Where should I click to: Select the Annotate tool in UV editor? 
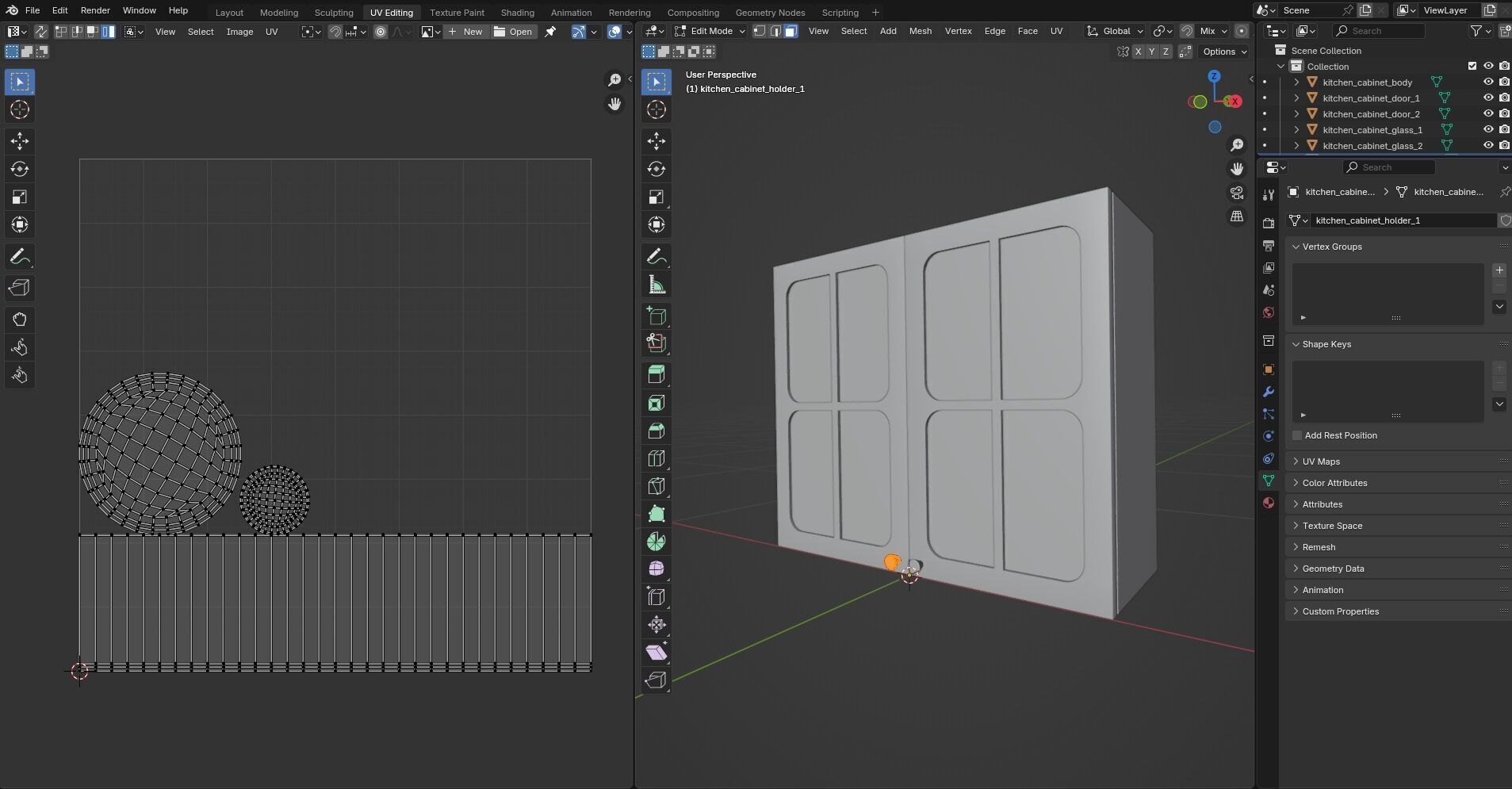[x=20, y=257]
